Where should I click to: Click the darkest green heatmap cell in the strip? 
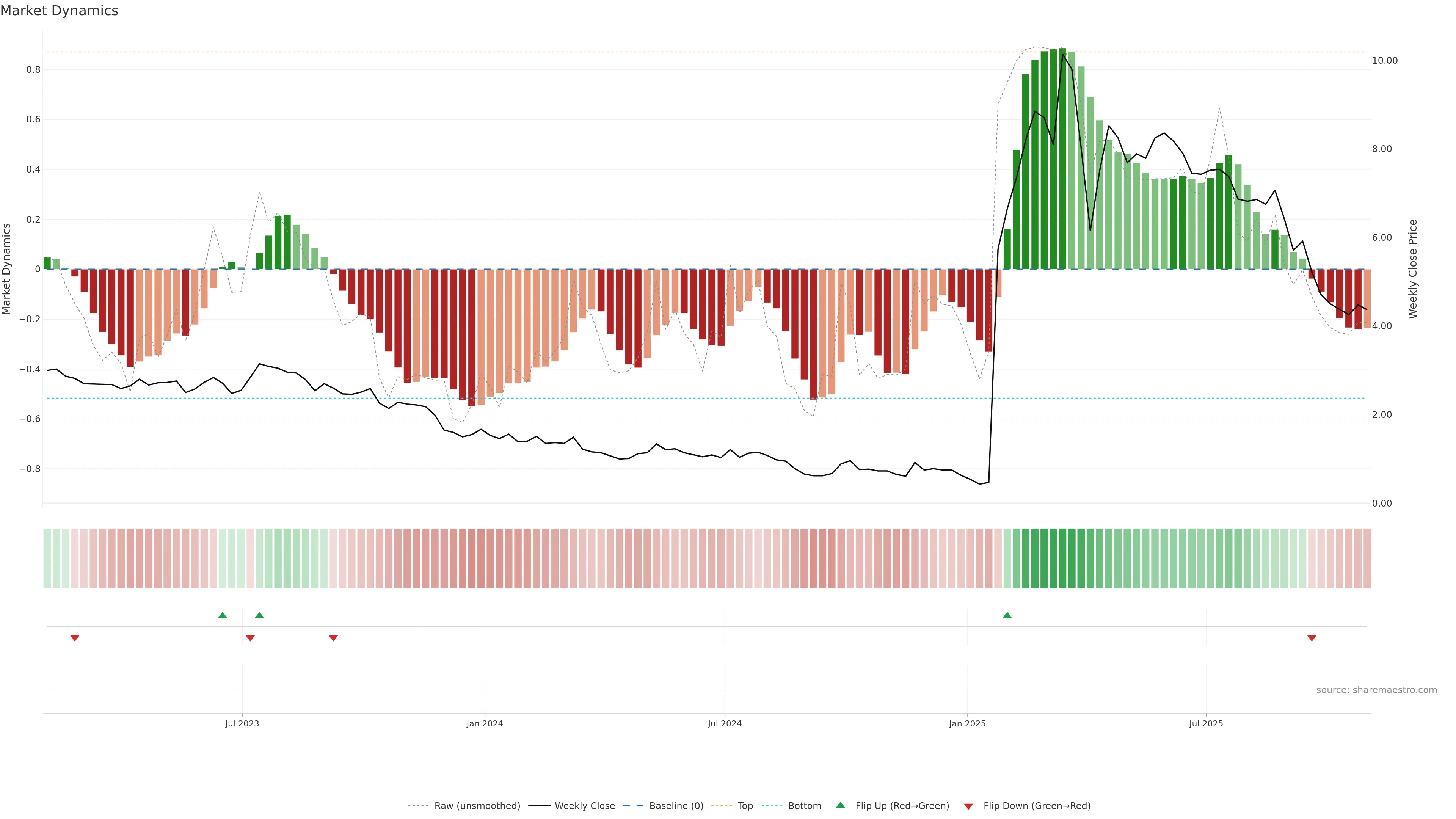tap(1062, 558)
